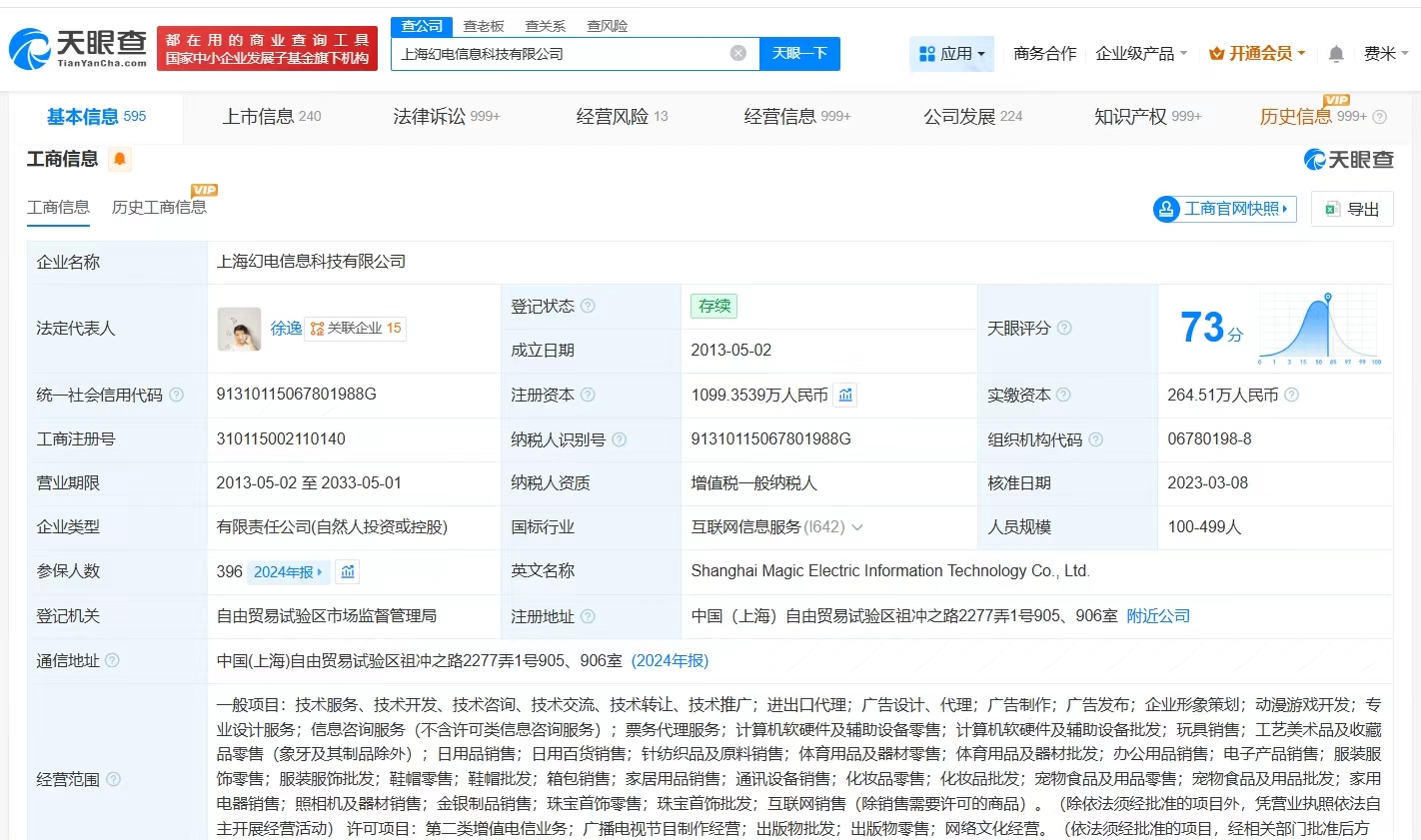Click the 天眼评分 distribution chart

(x=1319, y=329)
